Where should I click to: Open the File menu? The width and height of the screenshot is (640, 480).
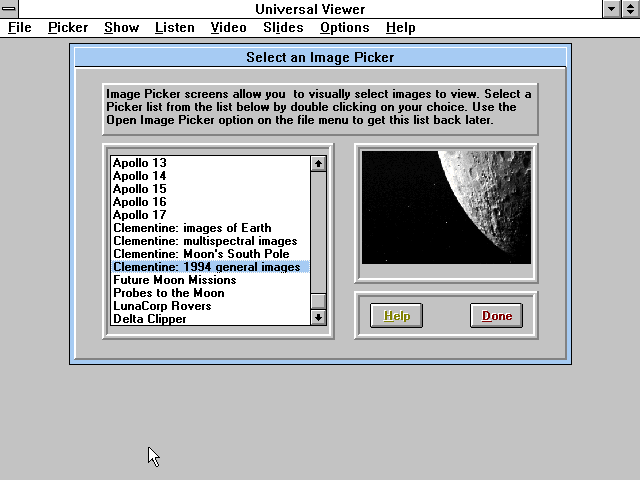tap(20, 27)
